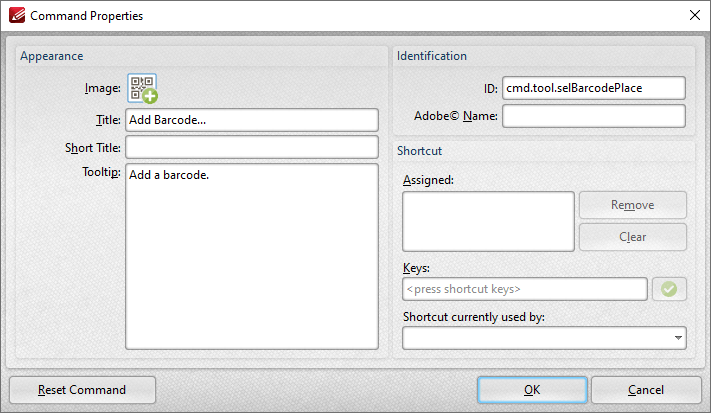711x413 pixels.
Task: Click the 'Title:' label
Action: (x=108, y=120)
